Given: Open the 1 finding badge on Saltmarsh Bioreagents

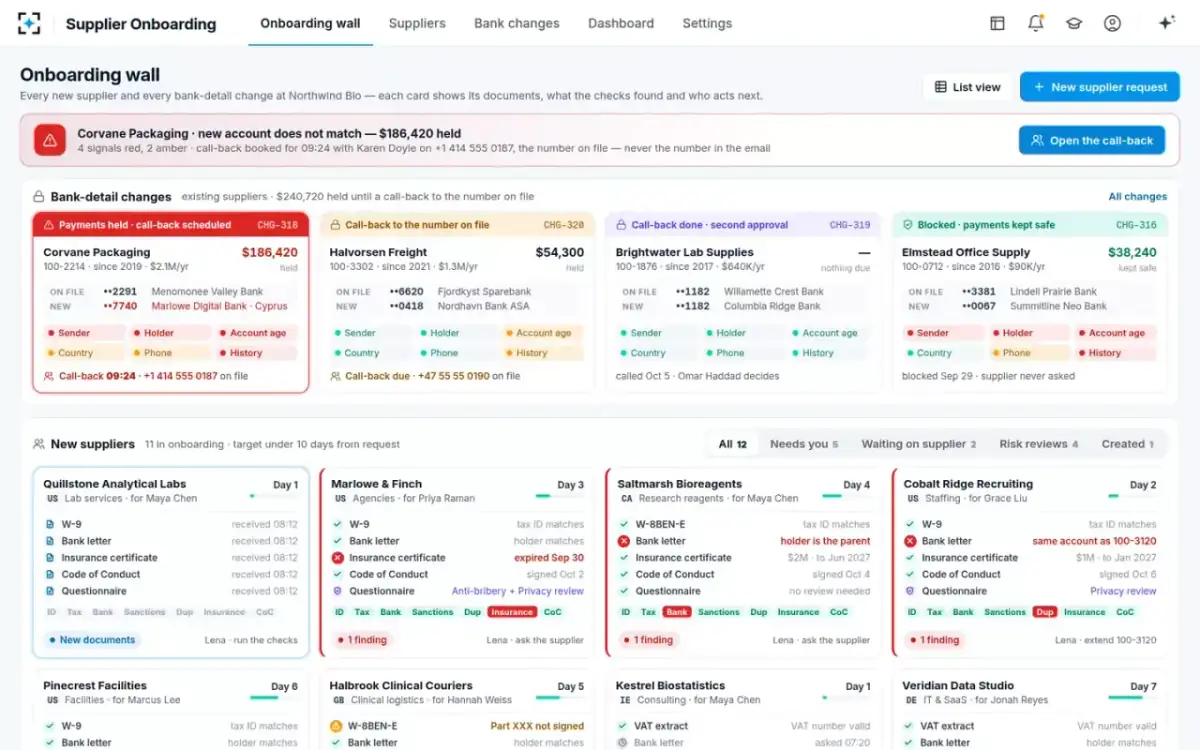Looking at the screenshot, I should point(650,640).
